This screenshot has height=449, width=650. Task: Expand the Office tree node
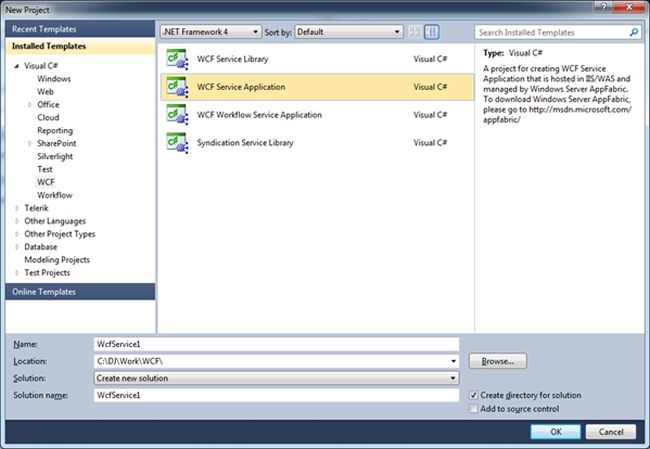(30, 104)
